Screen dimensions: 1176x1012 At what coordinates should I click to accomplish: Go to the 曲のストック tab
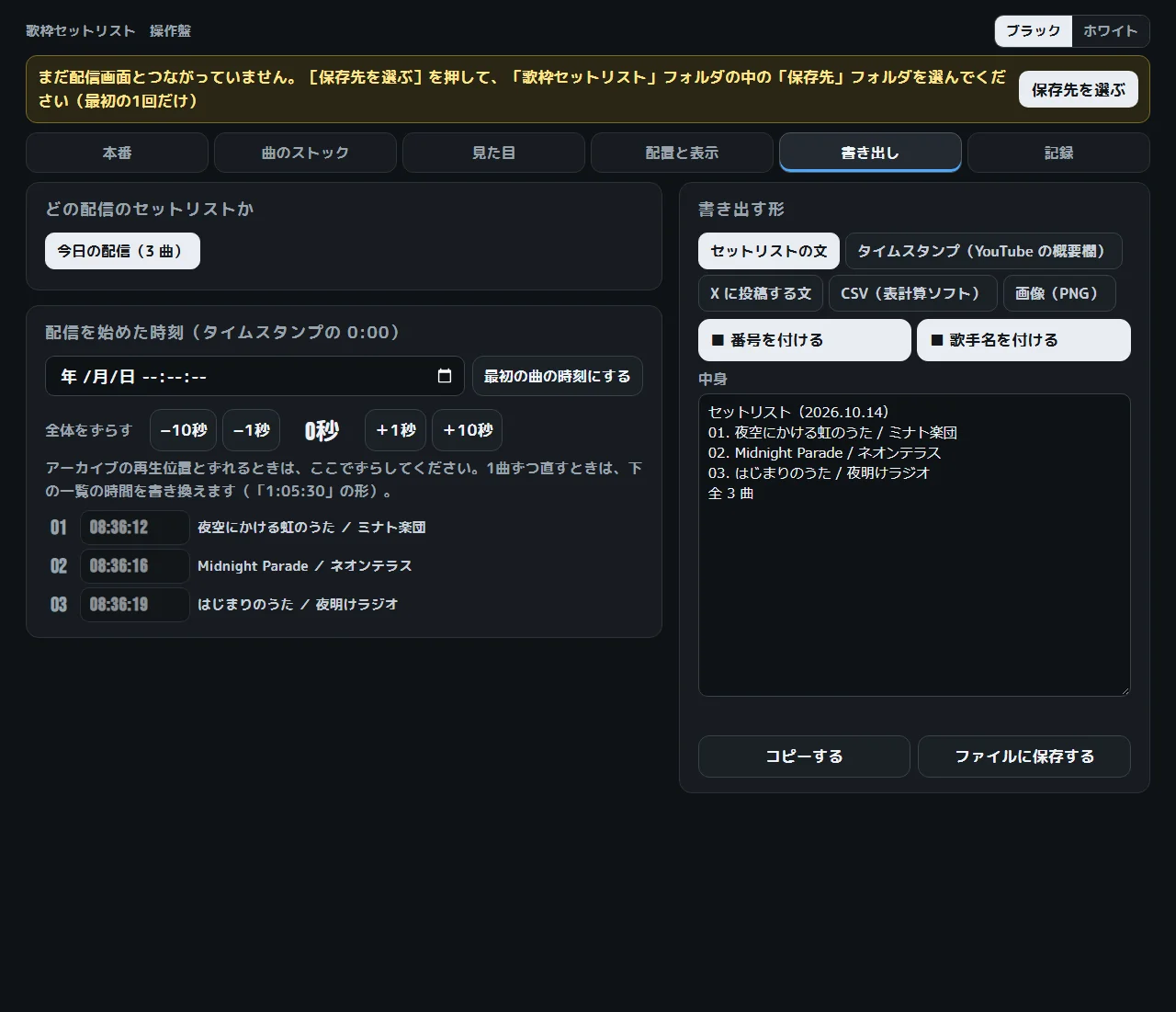pyautogui.click(x=305, y=153)
